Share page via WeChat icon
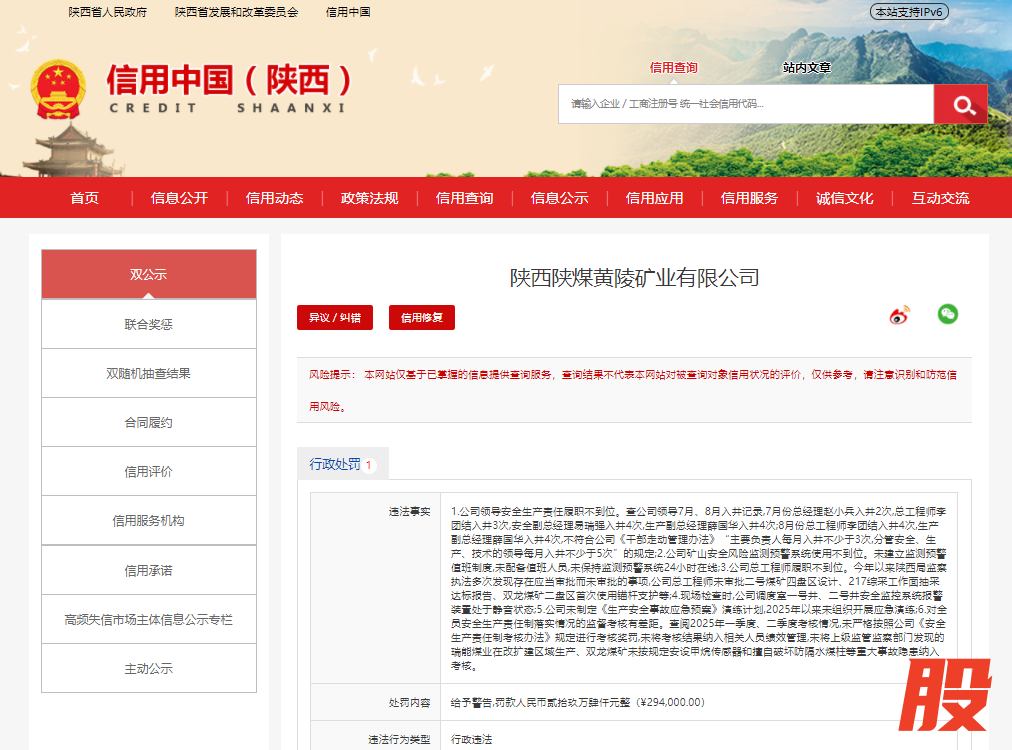Screen dimensions: 1012x750 947,314
